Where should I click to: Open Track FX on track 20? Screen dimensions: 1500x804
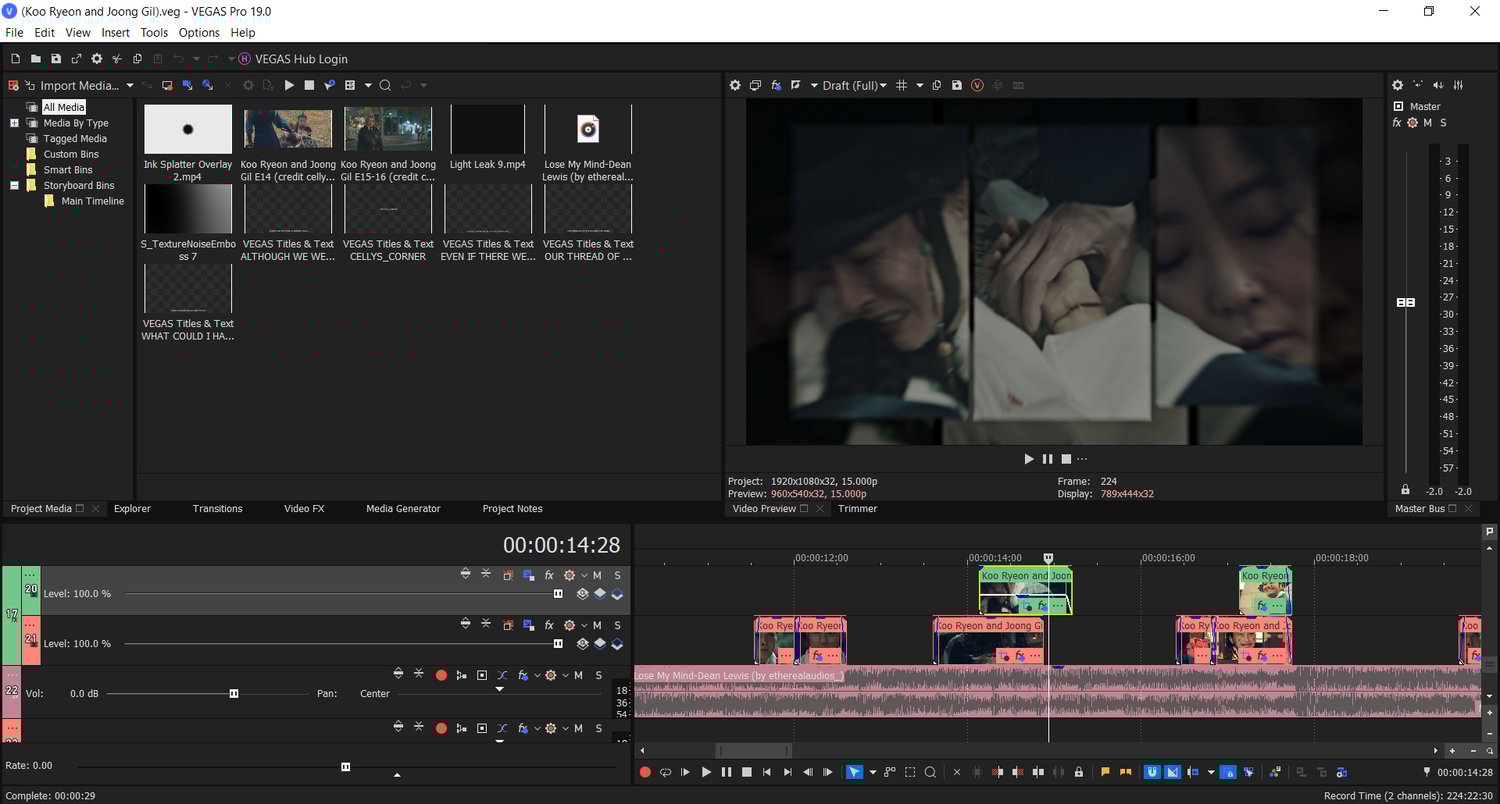[x=549, y=575]
